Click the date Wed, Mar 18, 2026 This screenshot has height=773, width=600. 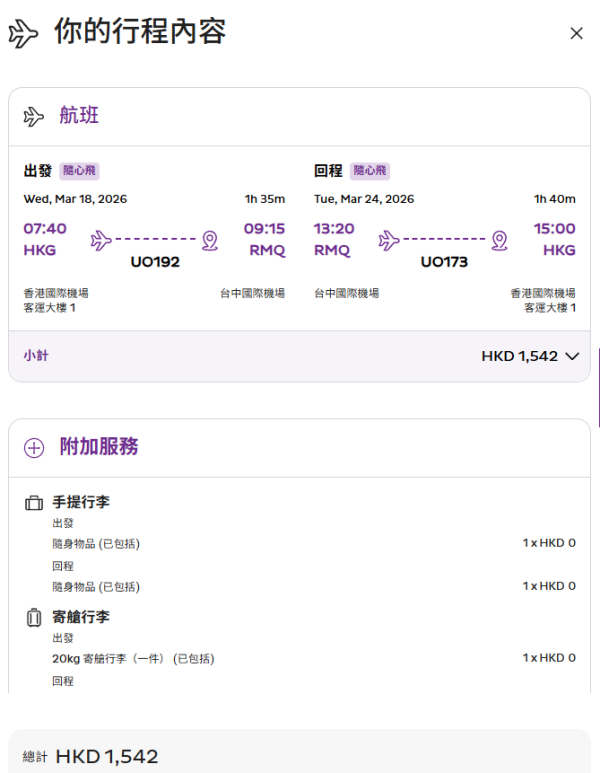[x=75, y=199]
